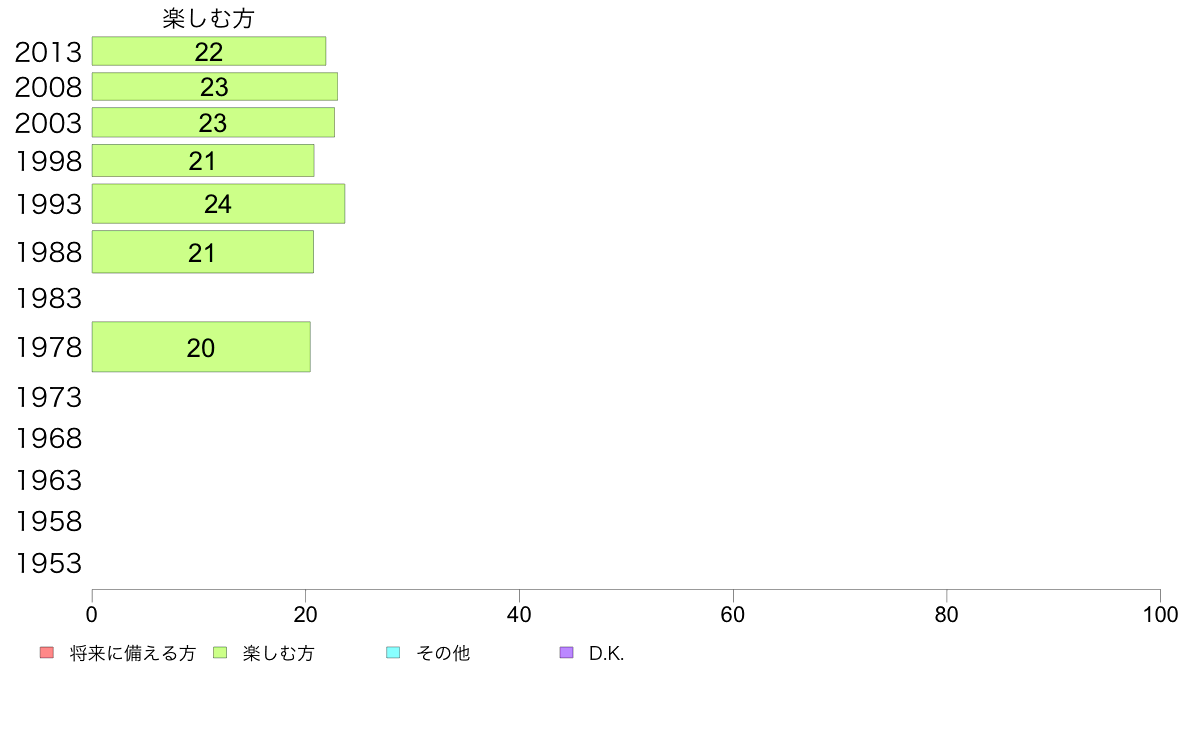
Task: Click the purple D.K. legend swatch
Action: click(x=566, y=653)
